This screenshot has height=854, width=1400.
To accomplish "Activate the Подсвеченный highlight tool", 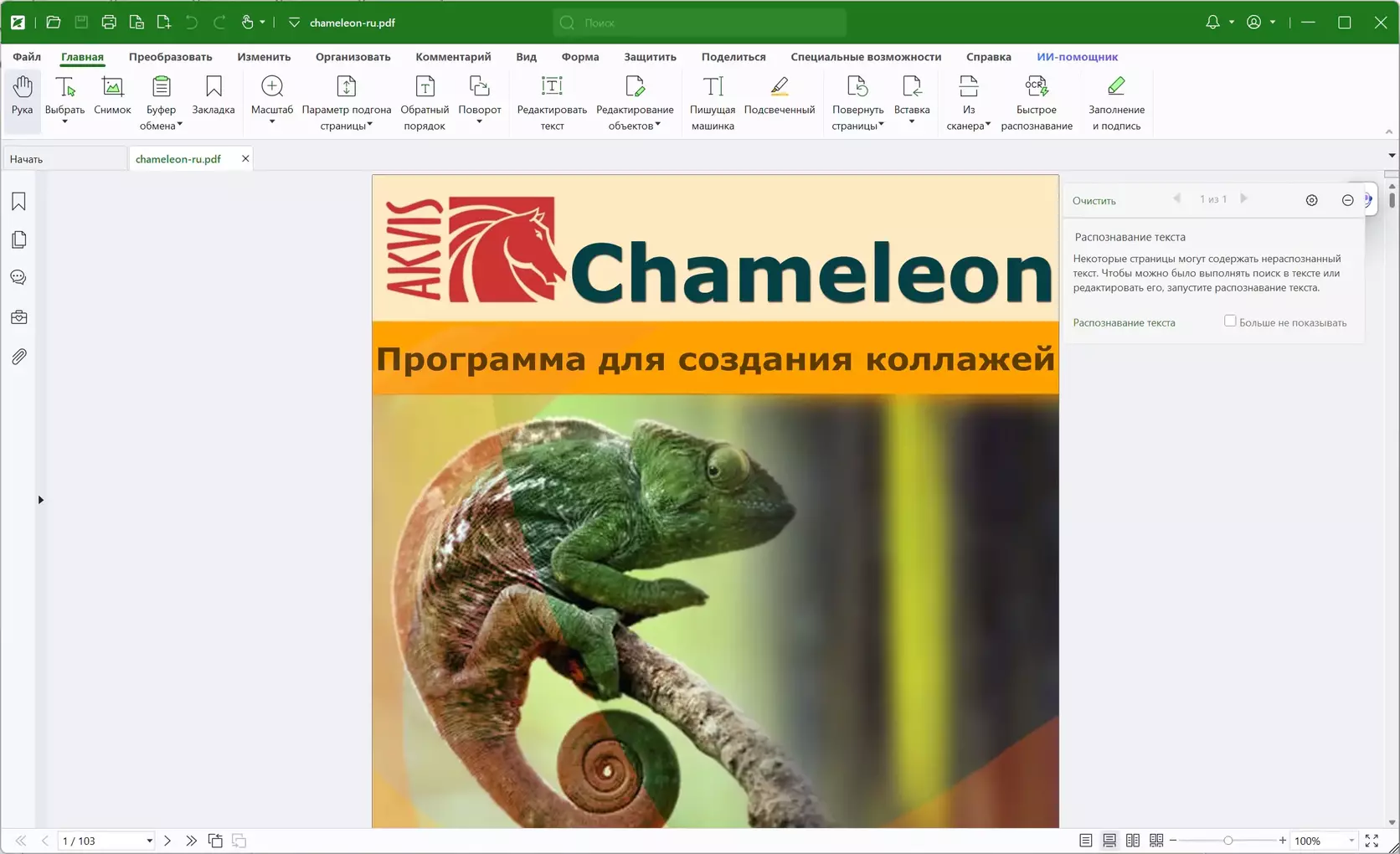I will (780, 96).
